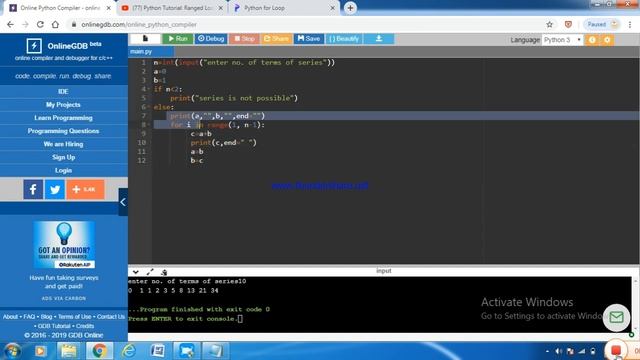The height and width of the screenshot is (360, 640).
Task: Toggle the fold arrow on line 8 for loop
Action: 149,125
